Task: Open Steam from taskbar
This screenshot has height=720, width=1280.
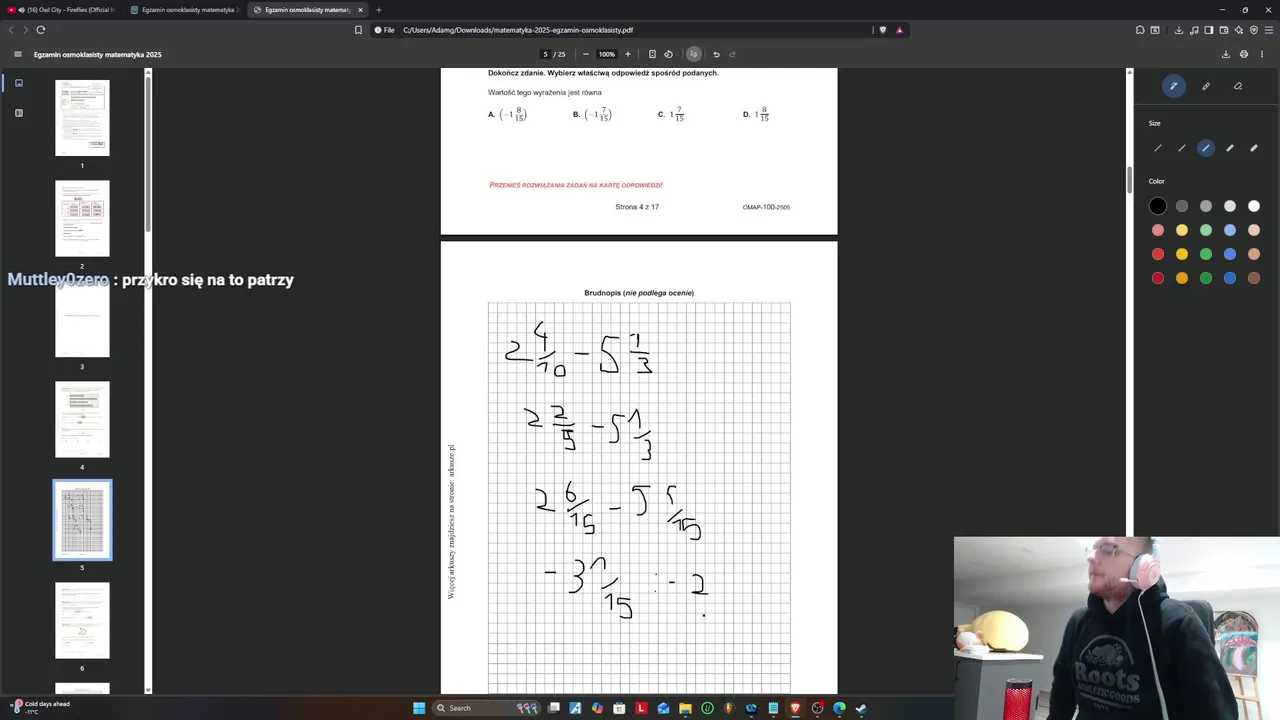Action: point(861,708)
